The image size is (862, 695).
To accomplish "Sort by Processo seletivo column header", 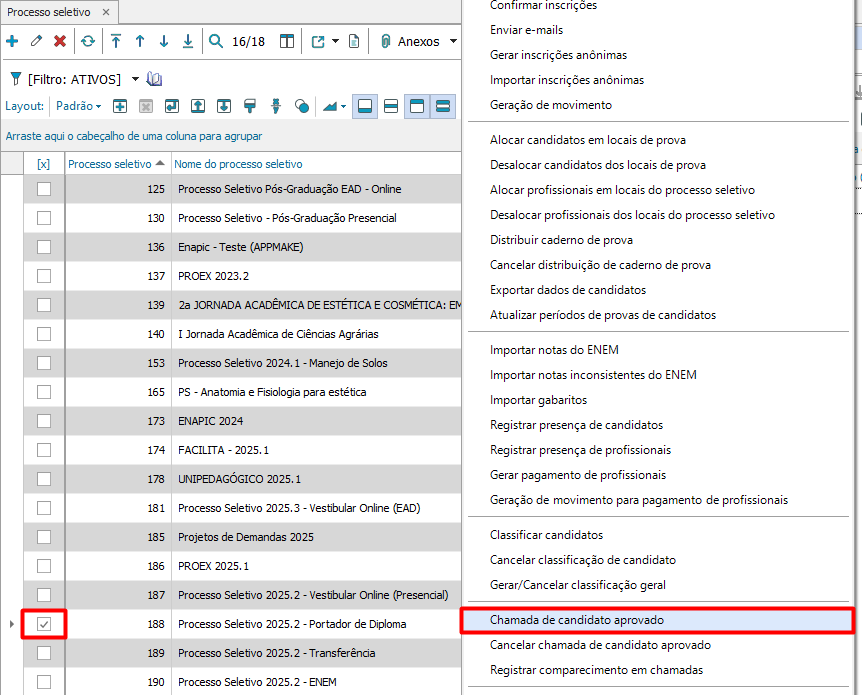I will coord(110,164).
